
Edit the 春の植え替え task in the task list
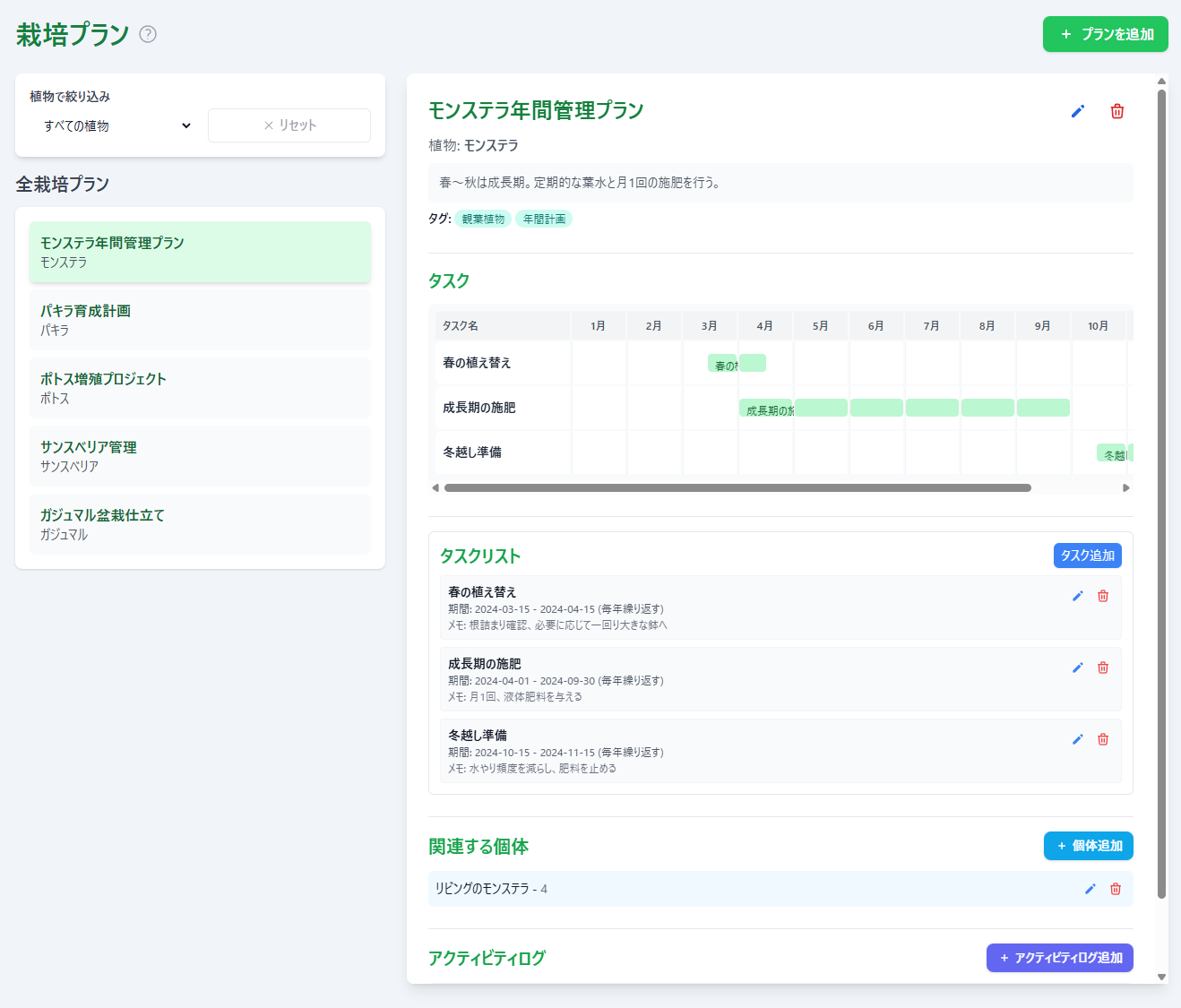coord(1078,596)
